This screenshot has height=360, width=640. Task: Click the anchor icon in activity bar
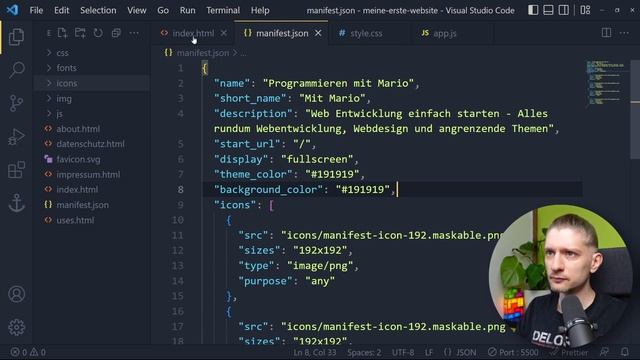tap(16, 203)
